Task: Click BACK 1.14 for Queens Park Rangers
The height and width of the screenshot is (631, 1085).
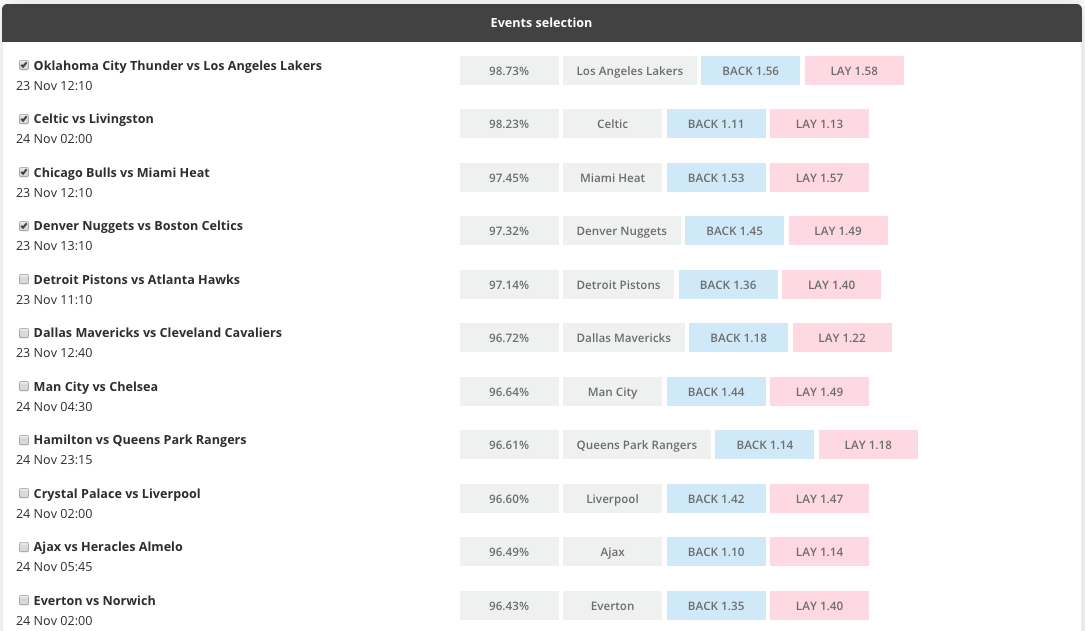Action: click(x=764, y=445)
